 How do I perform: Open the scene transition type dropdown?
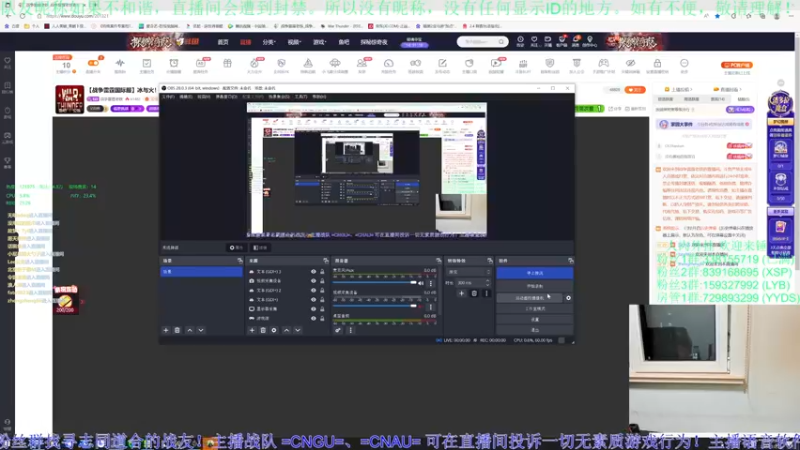[468, 272]
